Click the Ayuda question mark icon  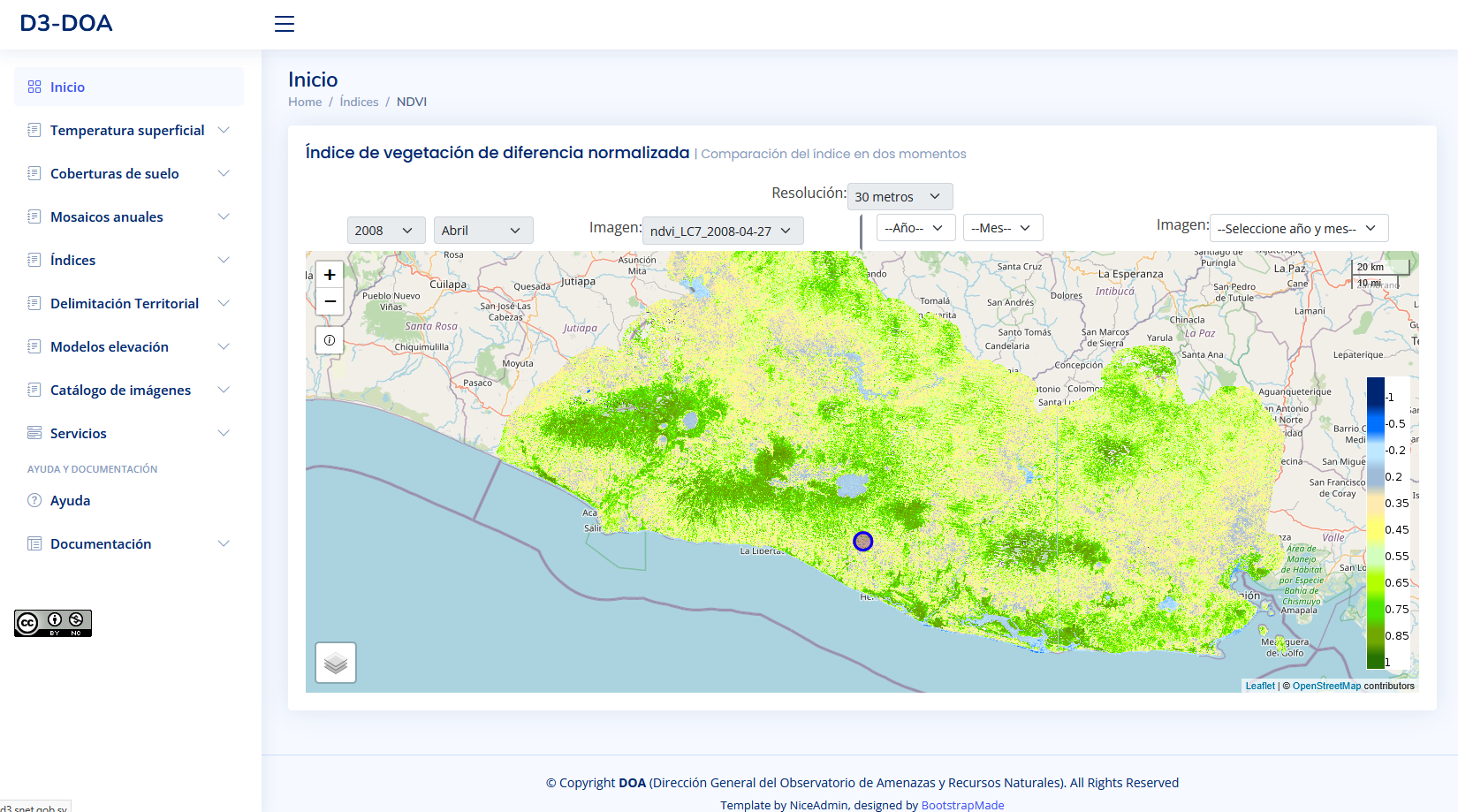(x=34, y=500)
